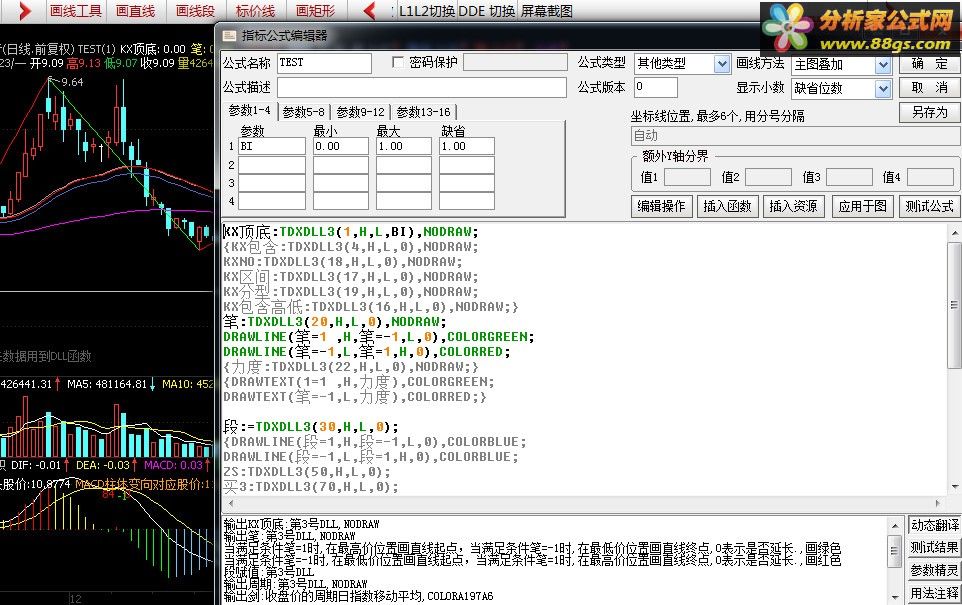
Task: Open the 显示小数 dropdown
Action: (x=883, y=88)
